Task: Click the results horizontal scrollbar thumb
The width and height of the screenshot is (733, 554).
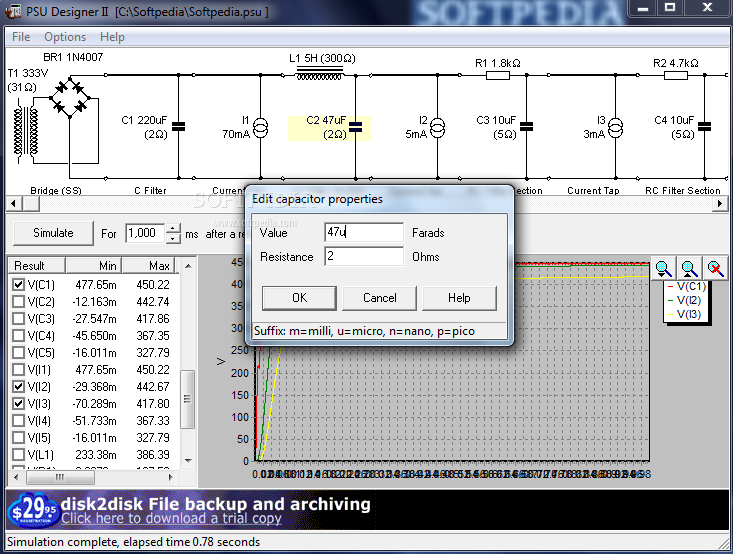Action: coord(60,477)
